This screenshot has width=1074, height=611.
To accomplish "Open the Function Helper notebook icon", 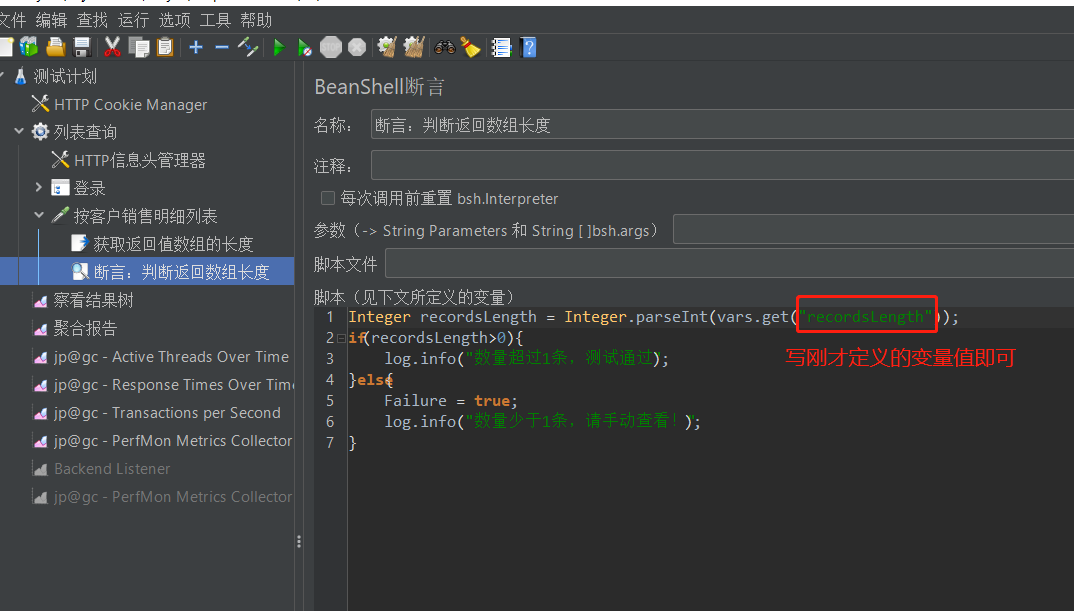I will (501, 47).
